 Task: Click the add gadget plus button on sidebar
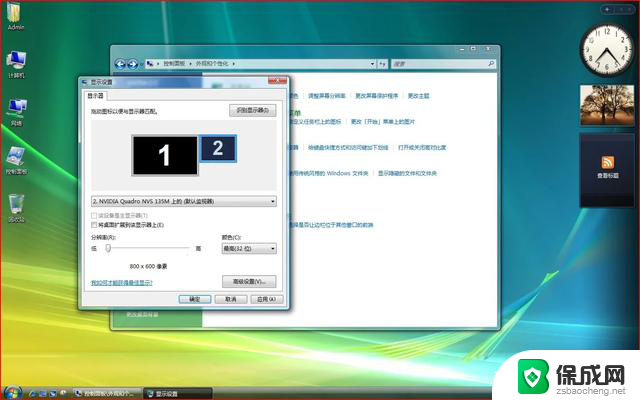[607, 9]
